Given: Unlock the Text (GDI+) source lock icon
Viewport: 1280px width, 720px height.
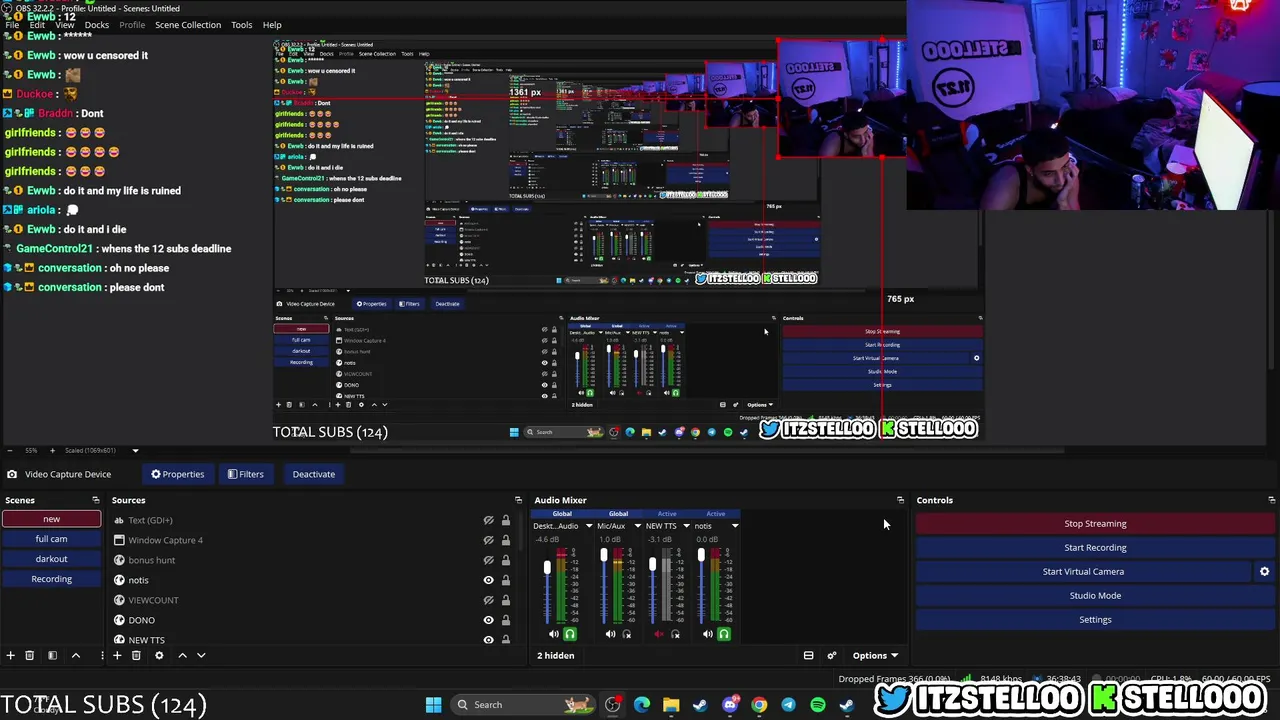Looking at the screenshot, I should 506,520.
